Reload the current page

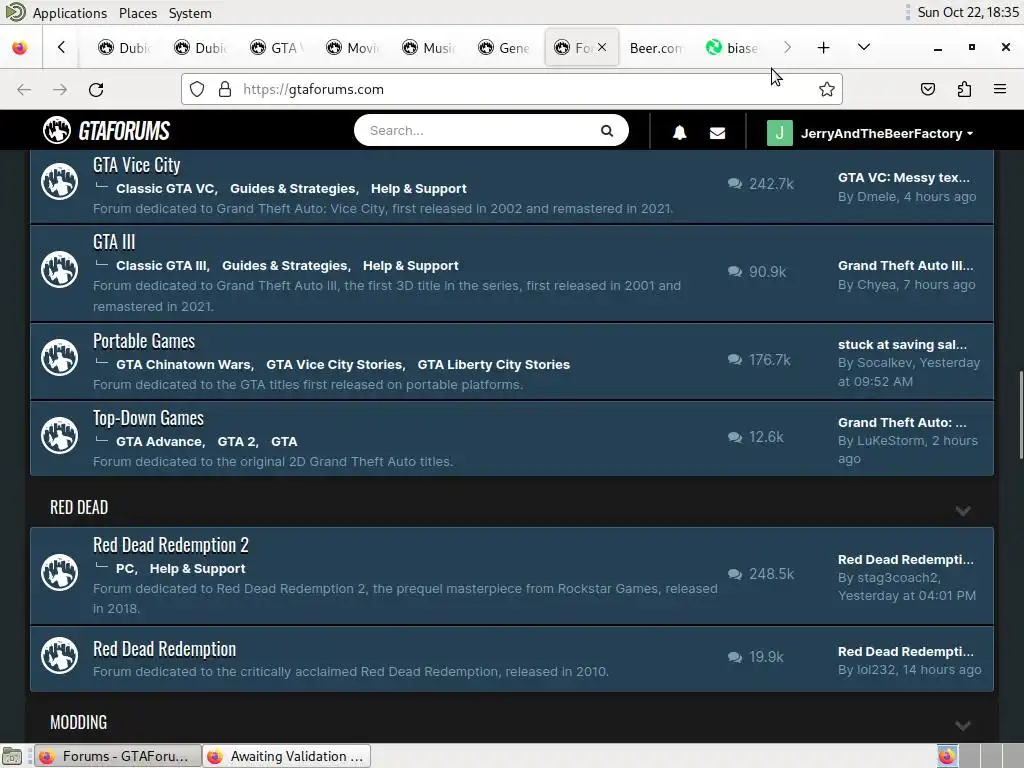click(96, 89)
